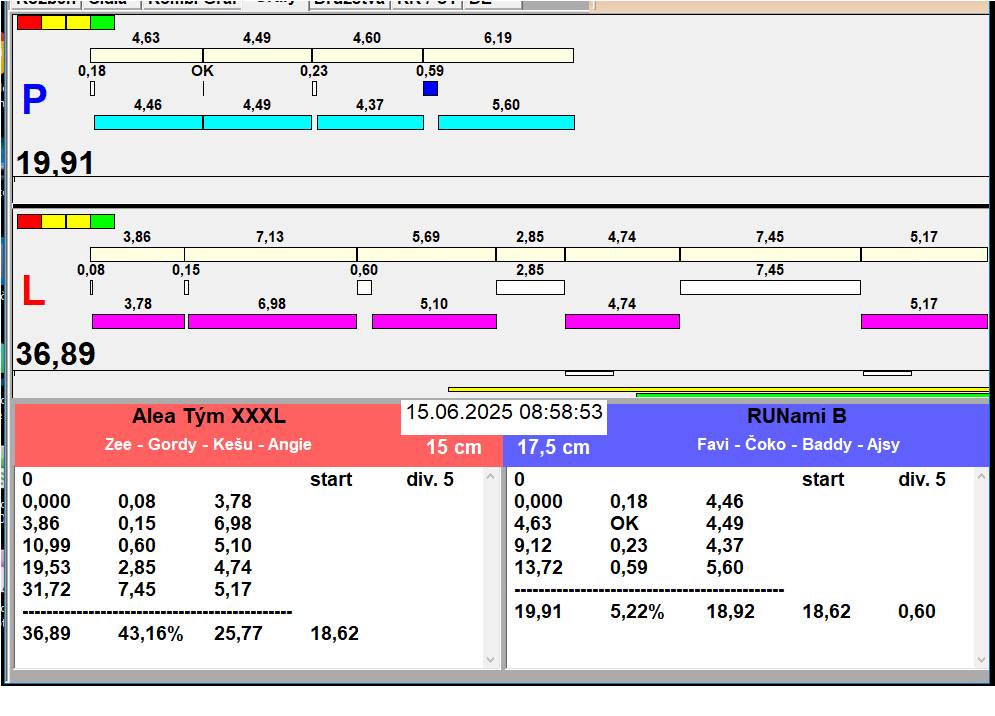
Task: Click the blue P lane letter
Action: click(x=34, y=101)
